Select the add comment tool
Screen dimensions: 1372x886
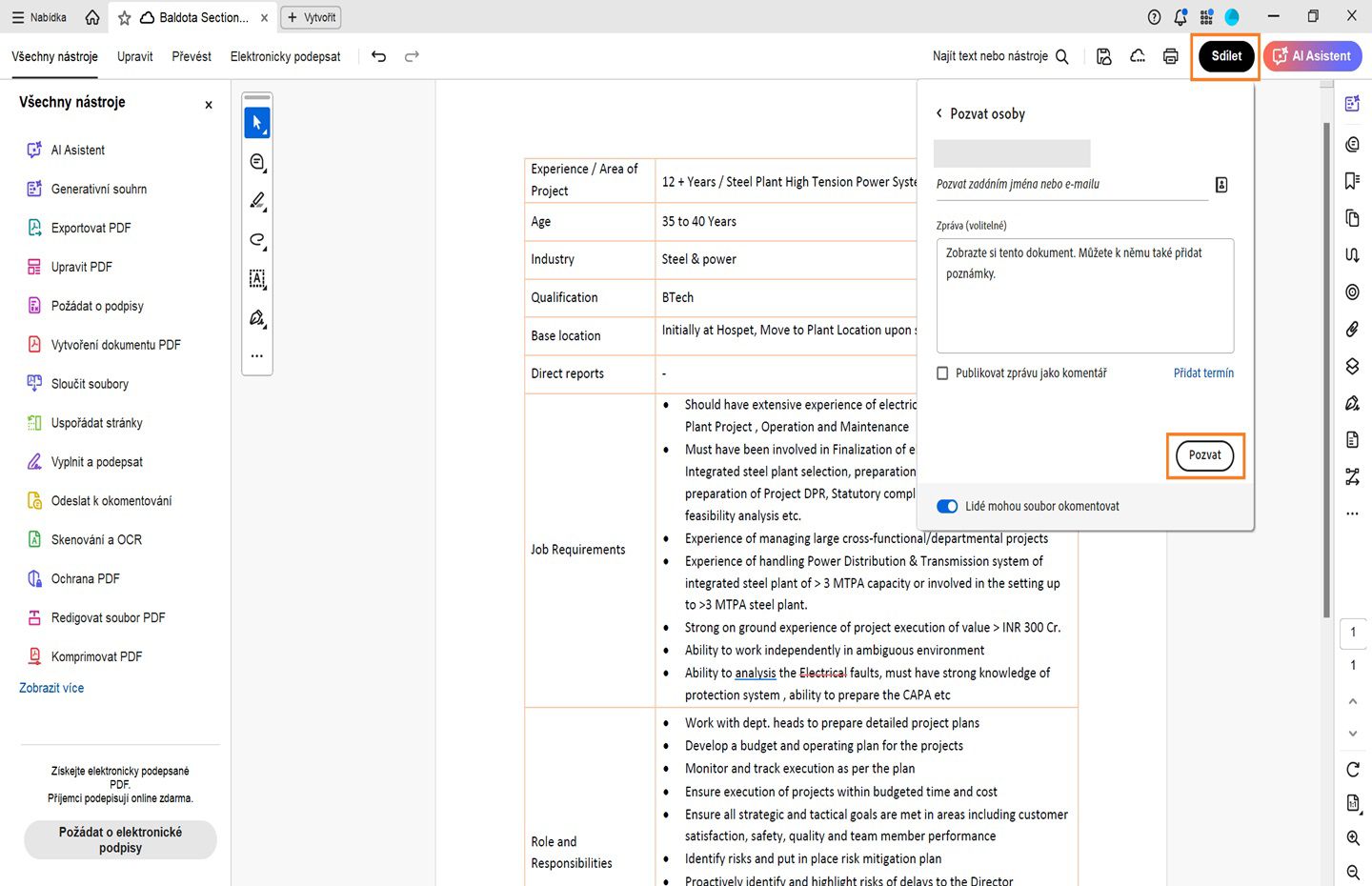pos(257,162)
